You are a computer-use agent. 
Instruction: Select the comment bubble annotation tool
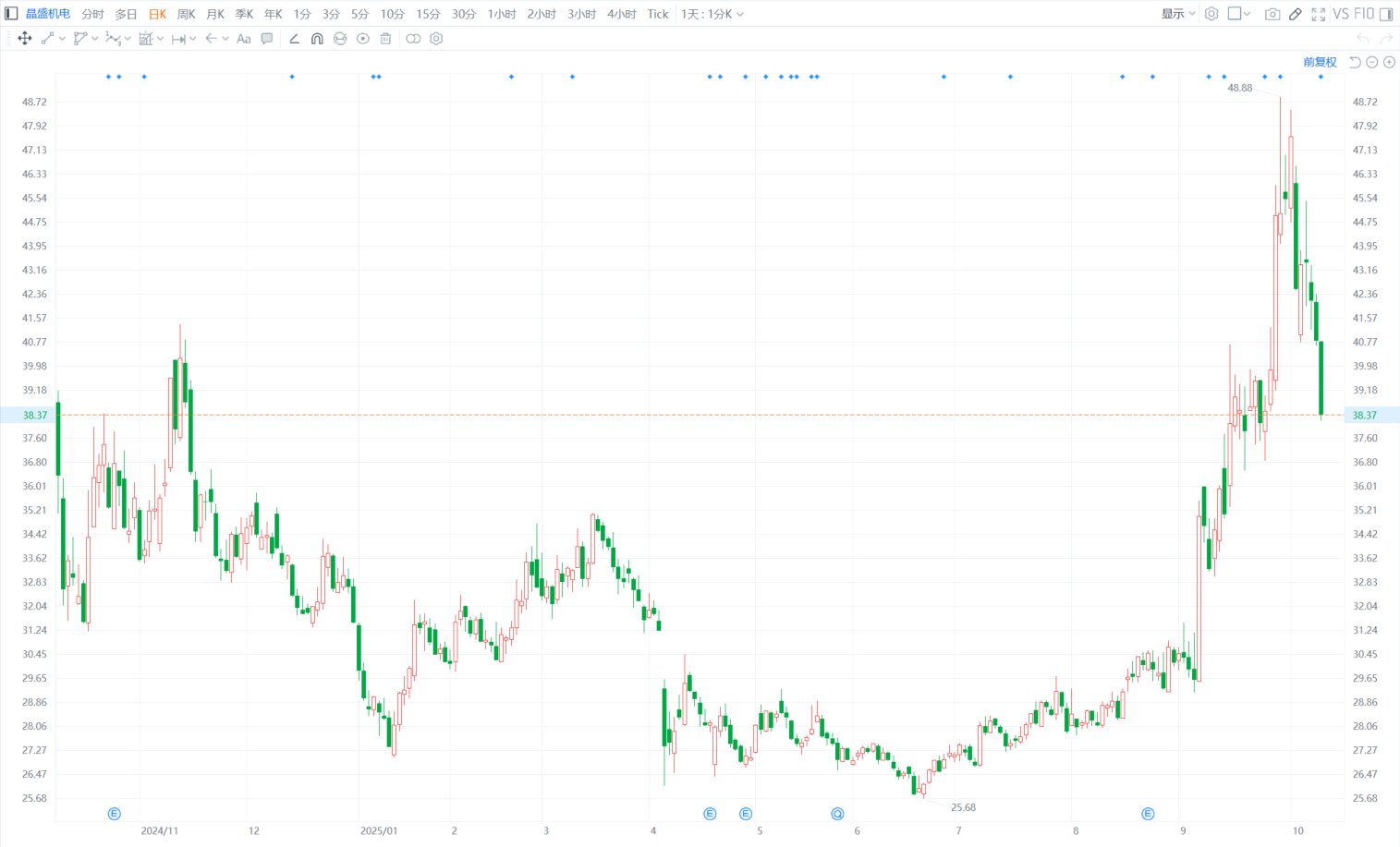pos(267,39)
